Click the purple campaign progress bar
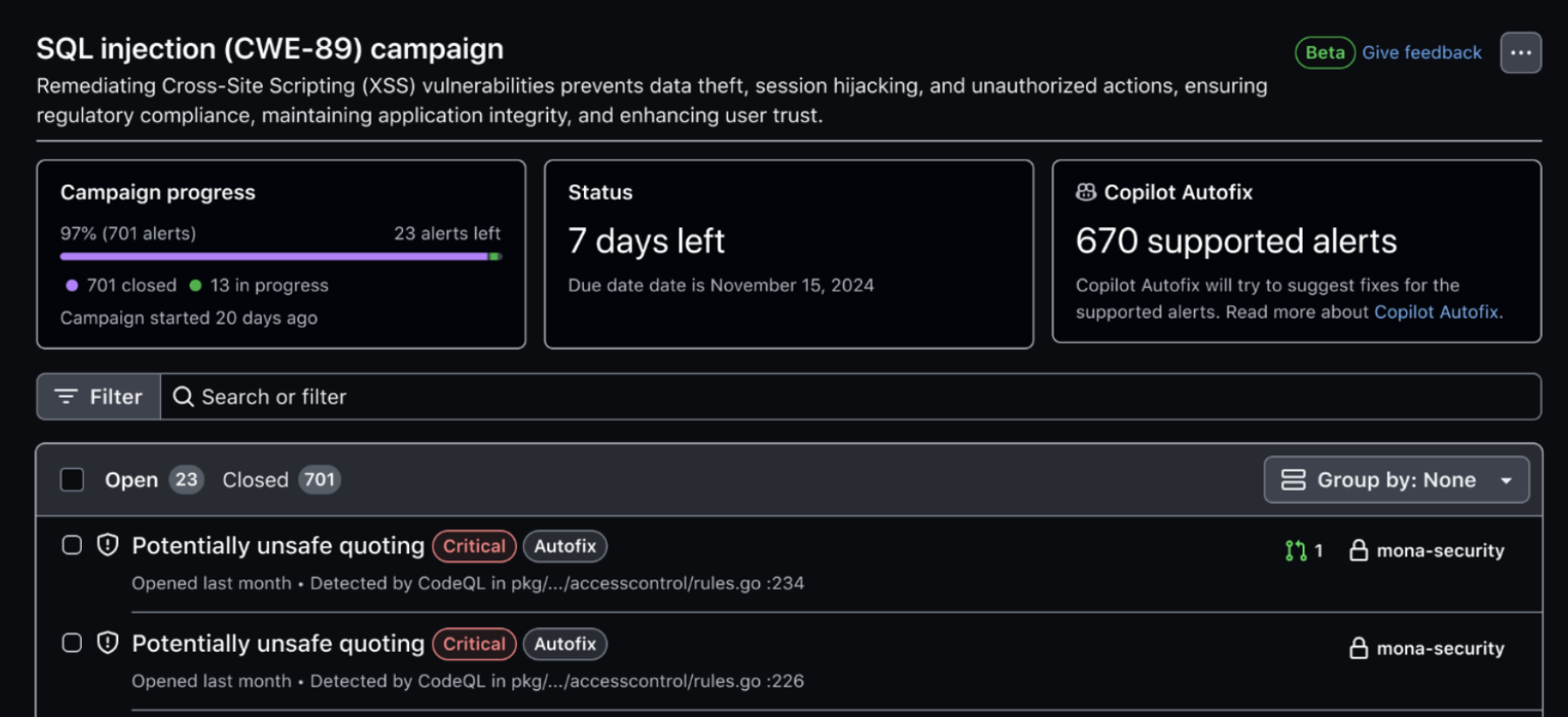The image size is (1568, 717). pyautogui.click(x=275, y=257)
